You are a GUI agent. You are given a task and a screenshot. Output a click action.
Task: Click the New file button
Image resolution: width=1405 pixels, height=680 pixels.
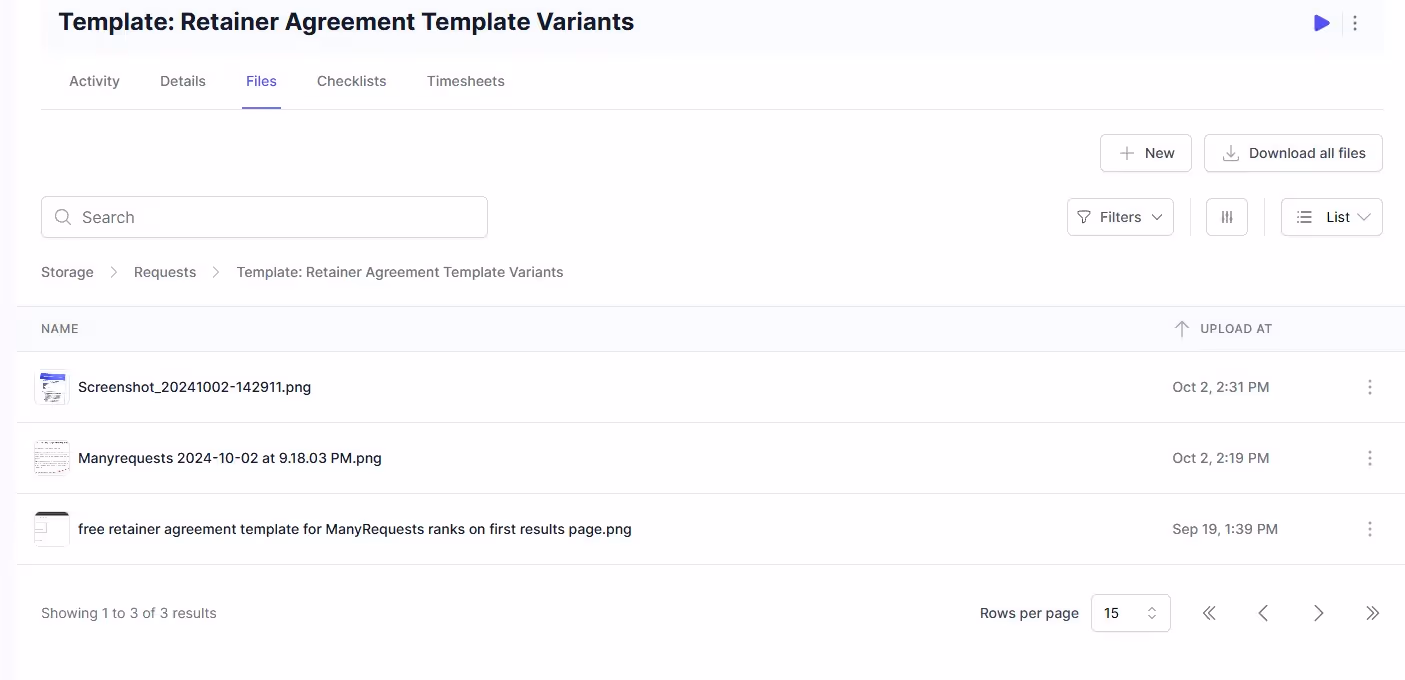tap(1146, 153)
